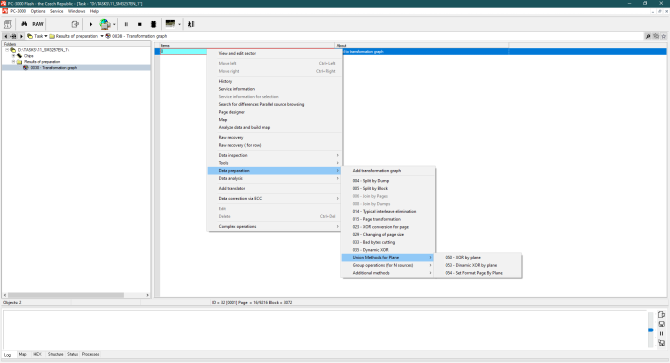Screen dimensions: 670x363
Task: Choose 005 - Split by Block
Action: pos(388,188)
